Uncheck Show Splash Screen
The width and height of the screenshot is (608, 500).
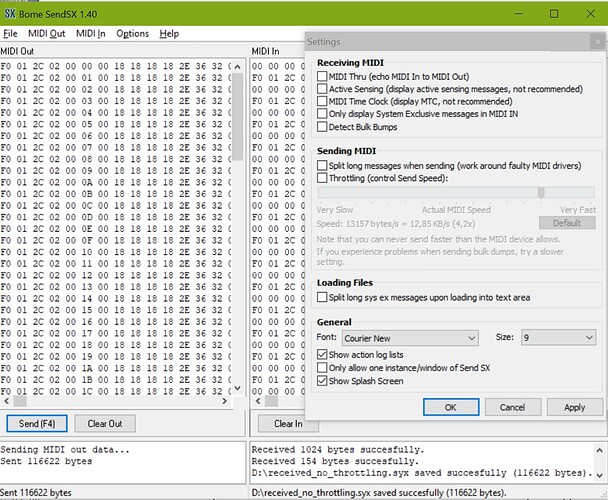click(322, 381)
